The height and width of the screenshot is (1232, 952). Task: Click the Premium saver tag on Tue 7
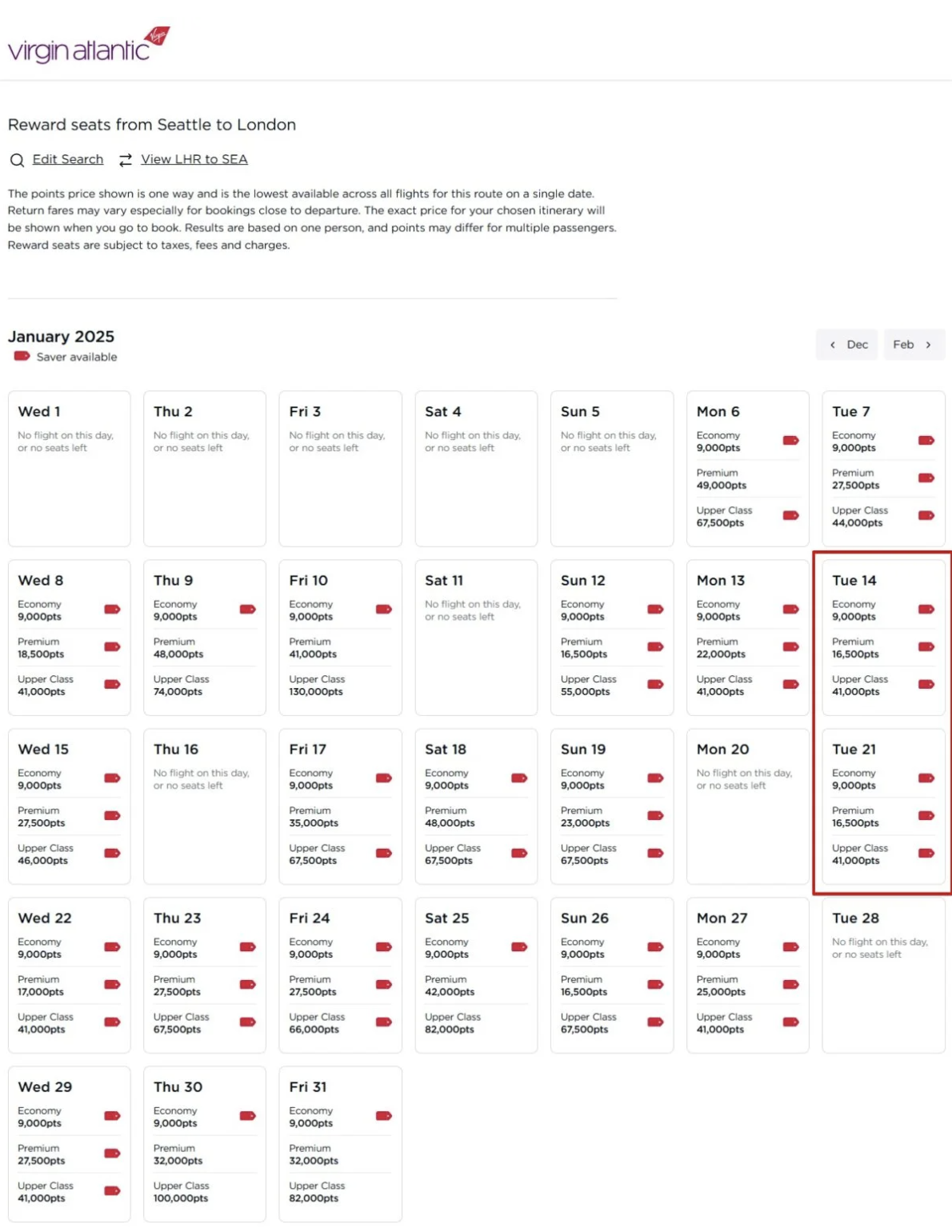pyautogui.click(x=926, y=478)
